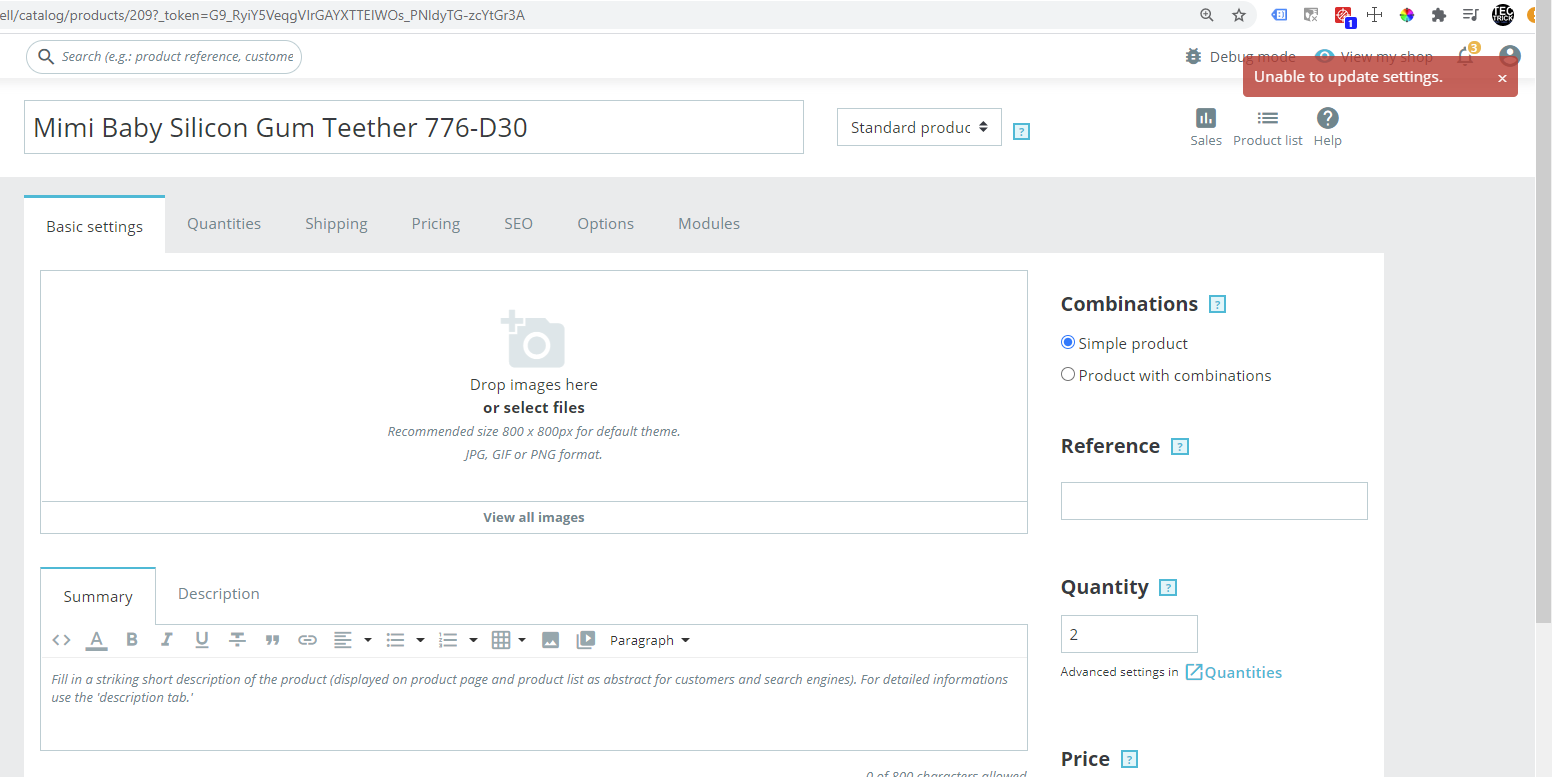Image resolution: width=1552 pixels, height=777 pixels.
Task: Click the Price help icon
Action: point(1129,759)
